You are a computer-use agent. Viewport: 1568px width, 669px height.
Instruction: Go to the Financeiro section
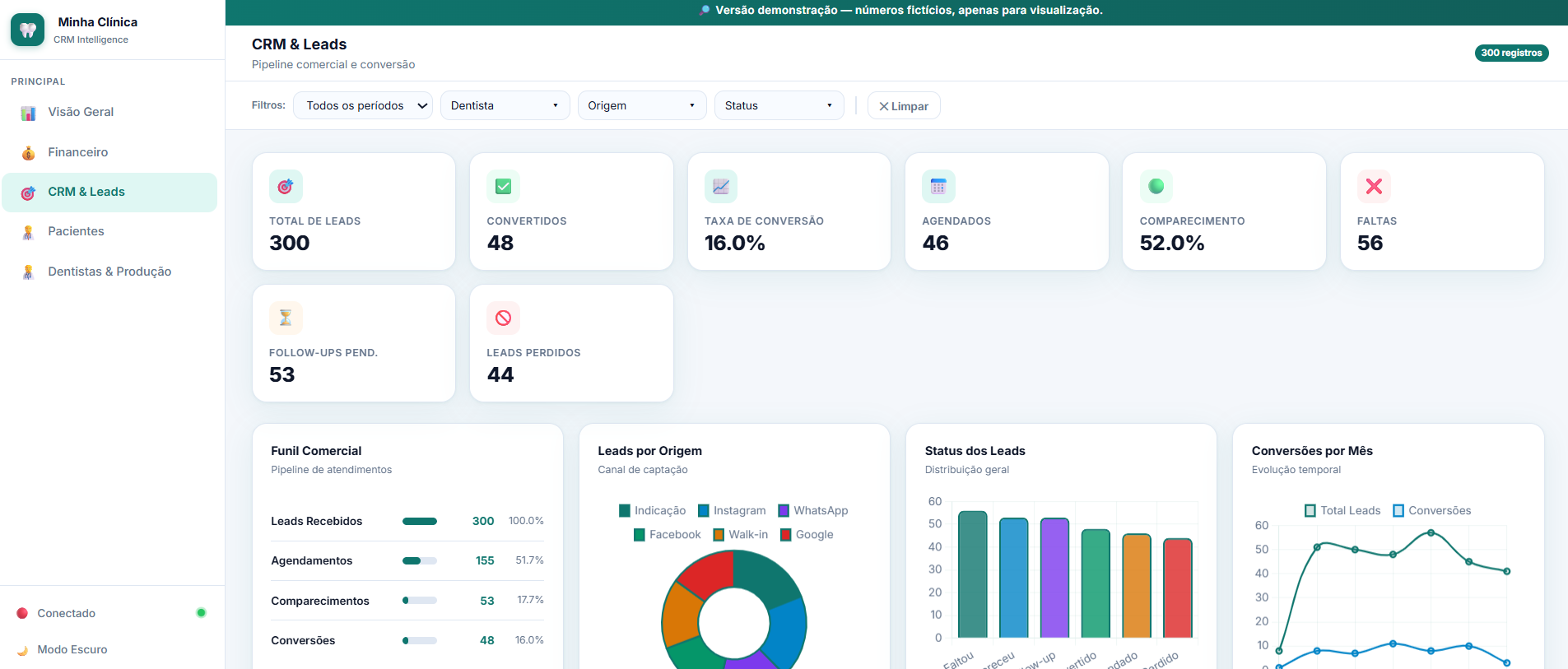(x=109, y=152)
